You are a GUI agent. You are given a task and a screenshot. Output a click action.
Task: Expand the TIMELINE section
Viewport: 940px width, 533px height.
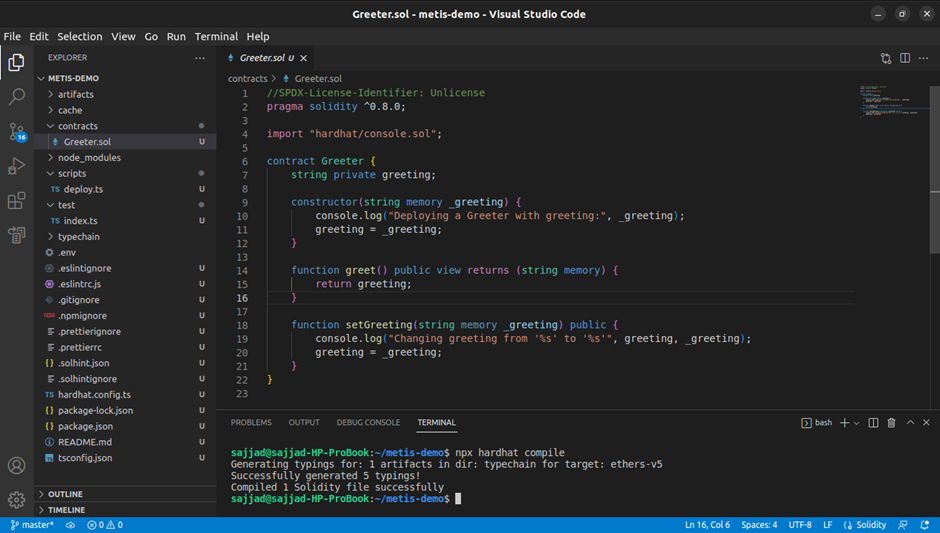(125, 510)
